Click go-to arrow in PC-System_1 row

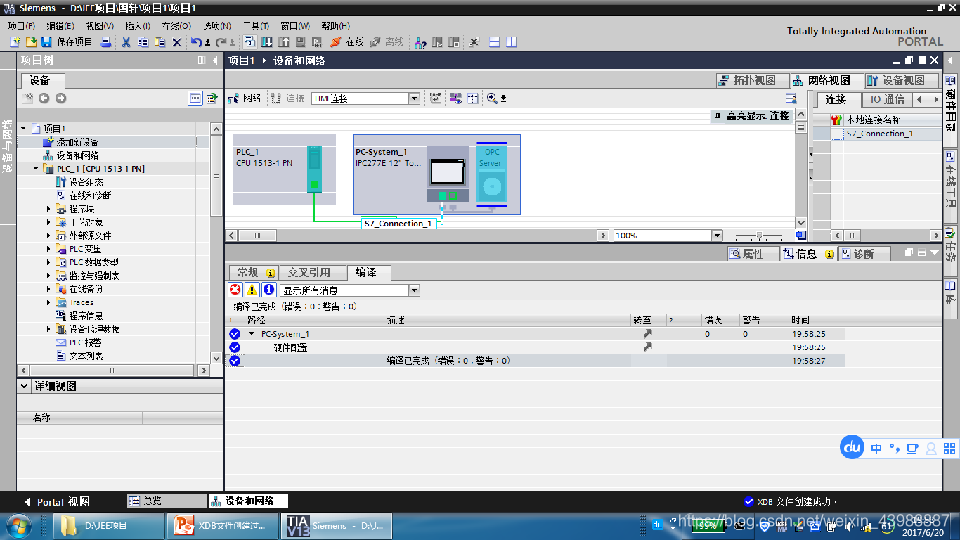pyautogui.click(x=647, y=334)
